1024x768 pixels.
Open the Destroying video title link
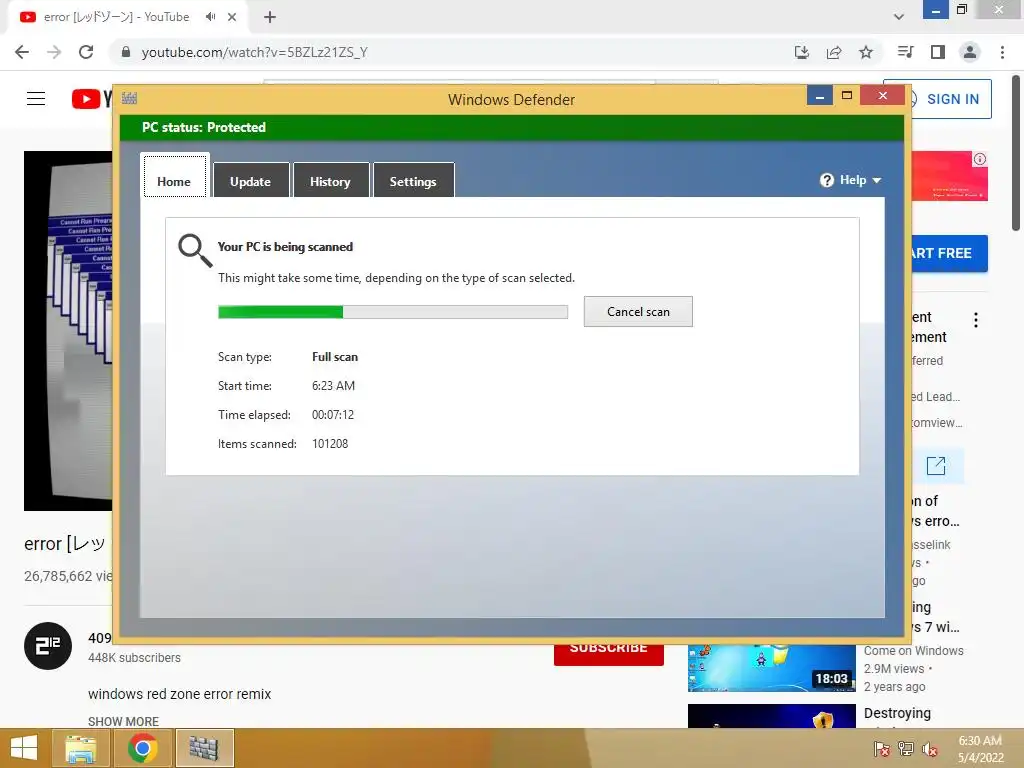(897, 713)
